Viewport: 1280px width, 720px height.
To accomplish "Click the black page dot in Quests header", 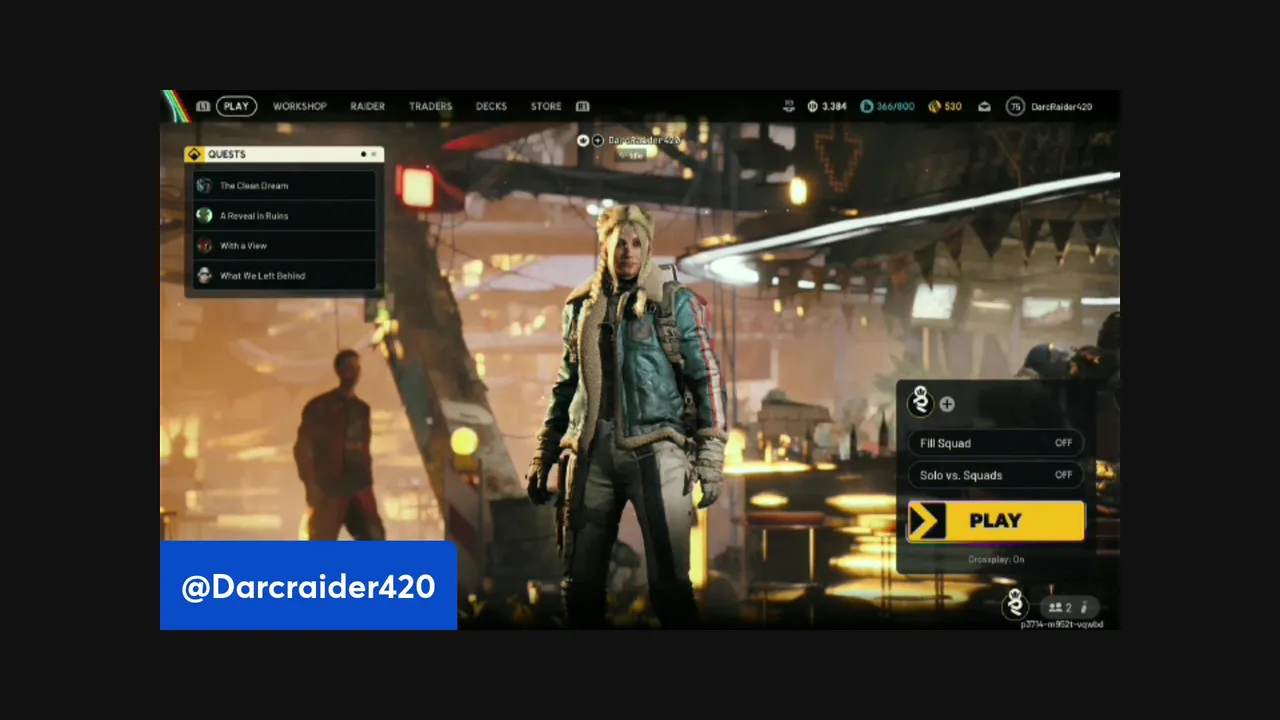I will [363, 154].
